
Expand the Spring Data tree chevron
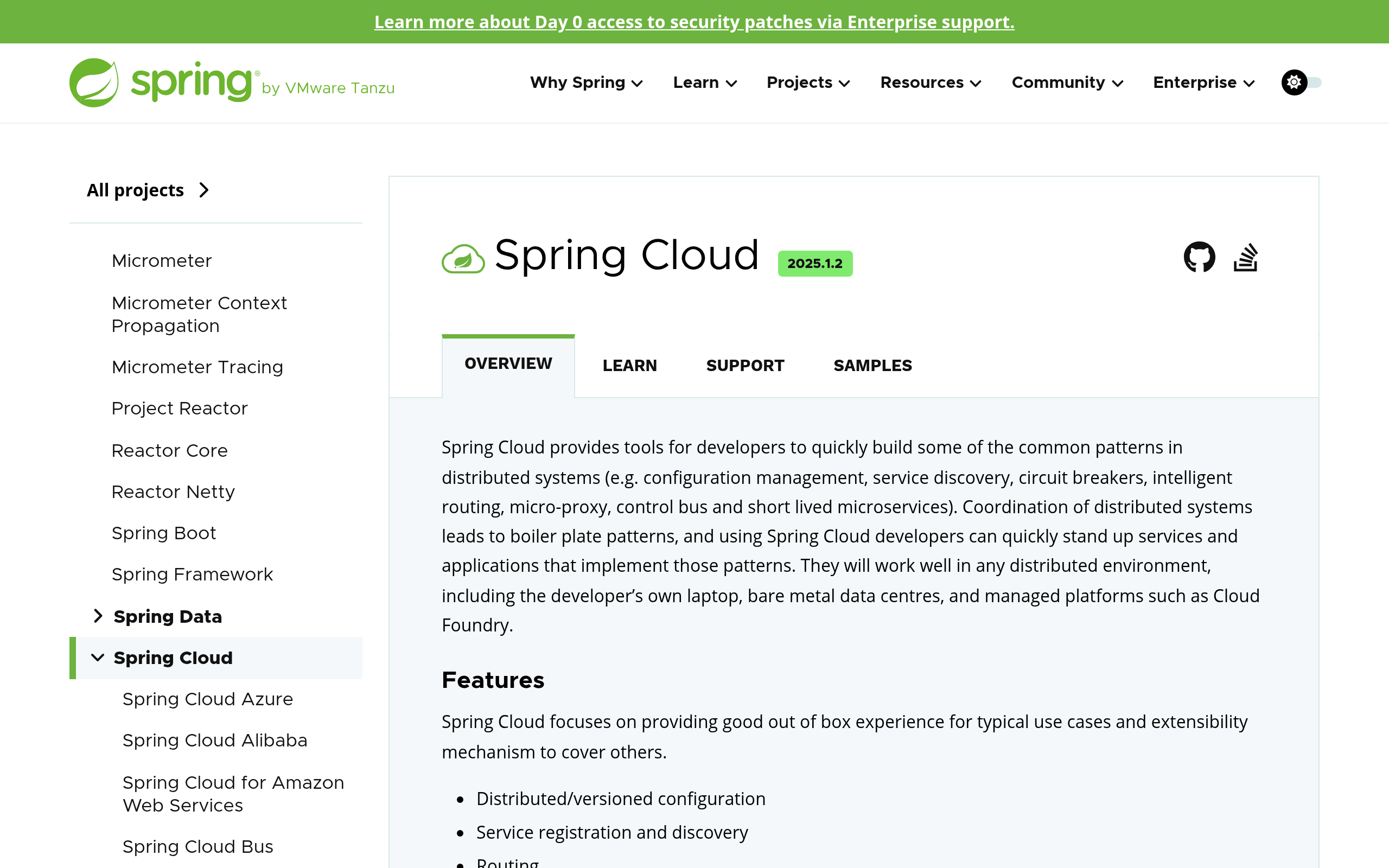pos(98,616)
